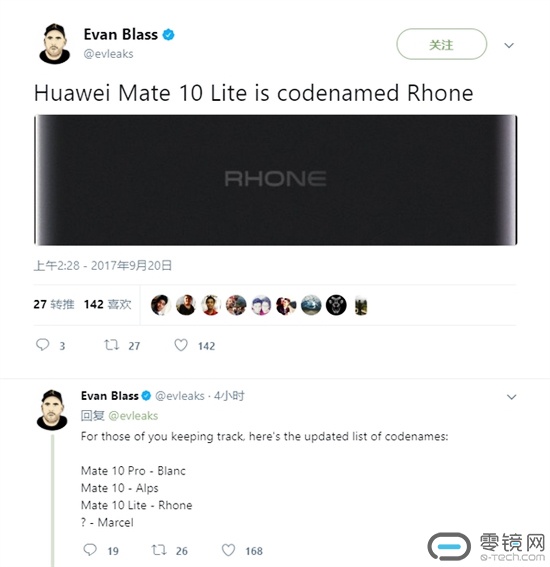
Task: View the 142 喜欢 likes list
Action: 107,304
